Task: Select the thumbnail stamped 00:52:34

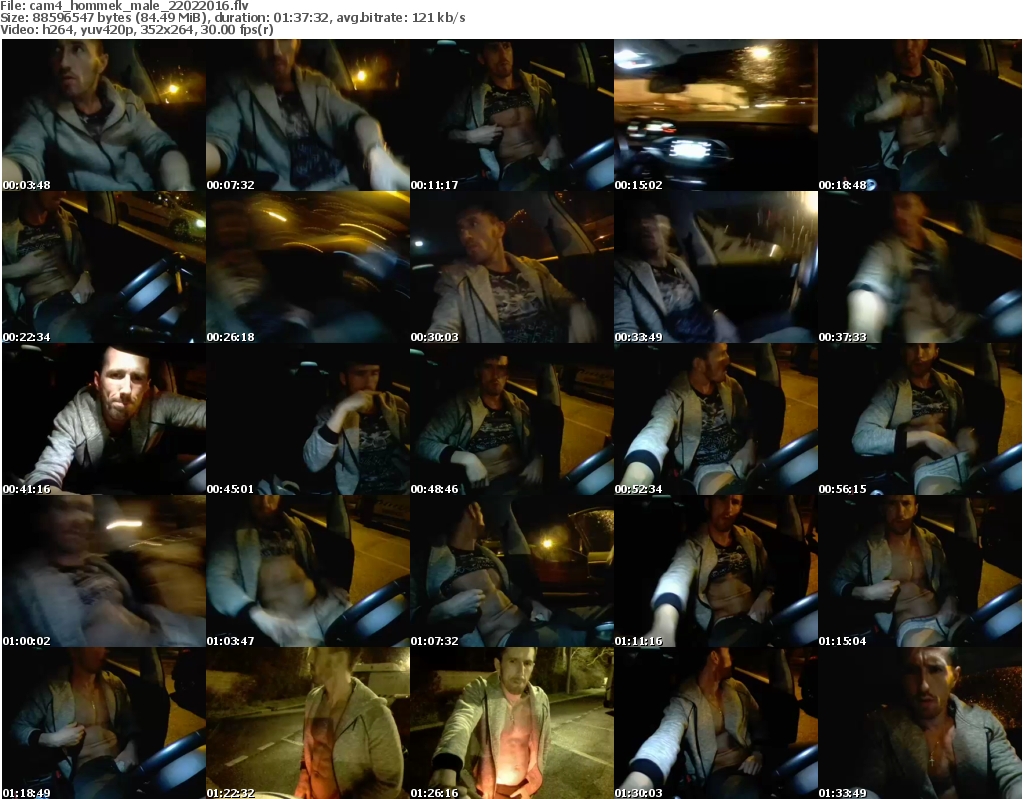Action: click(x=716, y=419)
